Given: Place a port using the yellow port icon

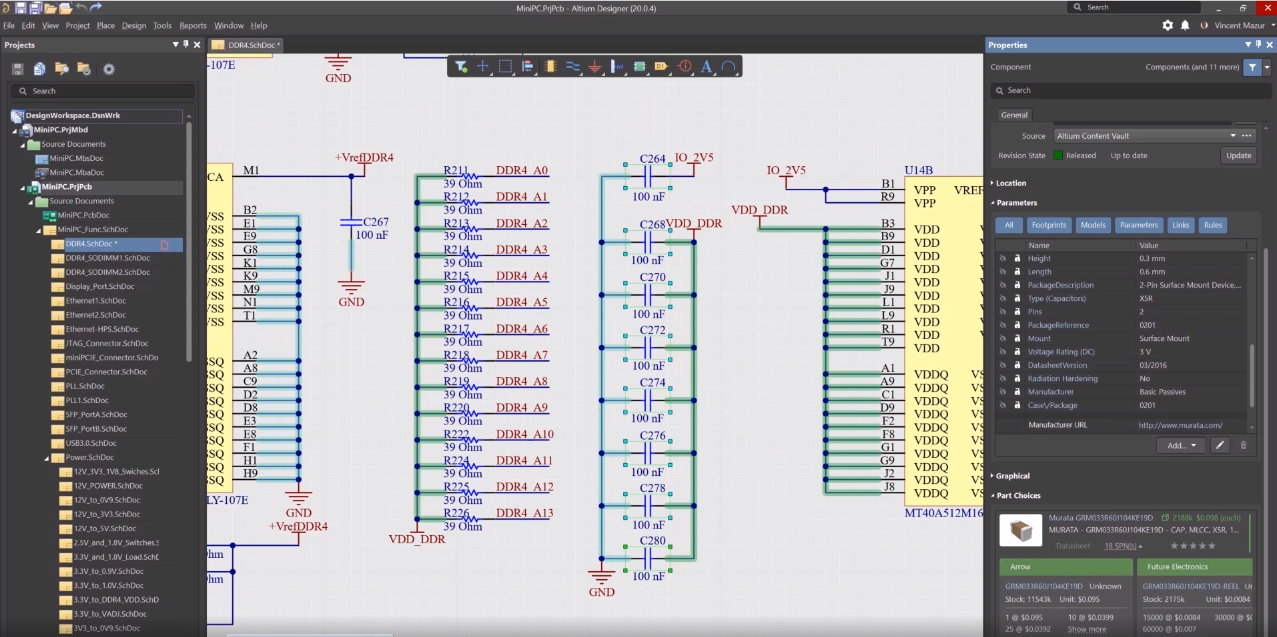Looking at the screenshot, I should tap(661, 67).
